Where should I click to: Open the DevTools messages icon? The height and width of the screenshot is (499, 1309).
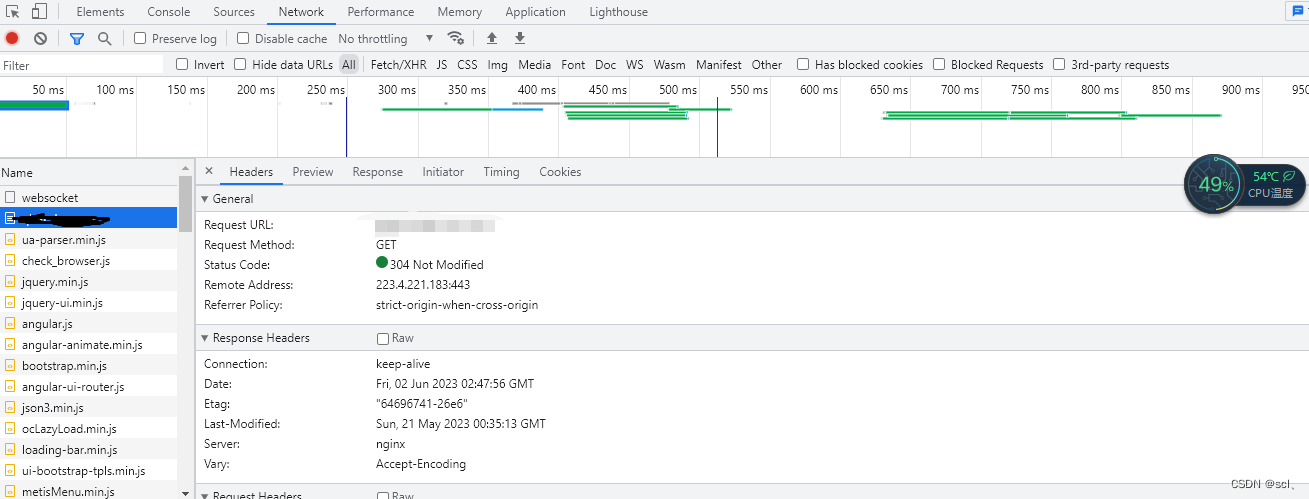(x=1298, y=11)
